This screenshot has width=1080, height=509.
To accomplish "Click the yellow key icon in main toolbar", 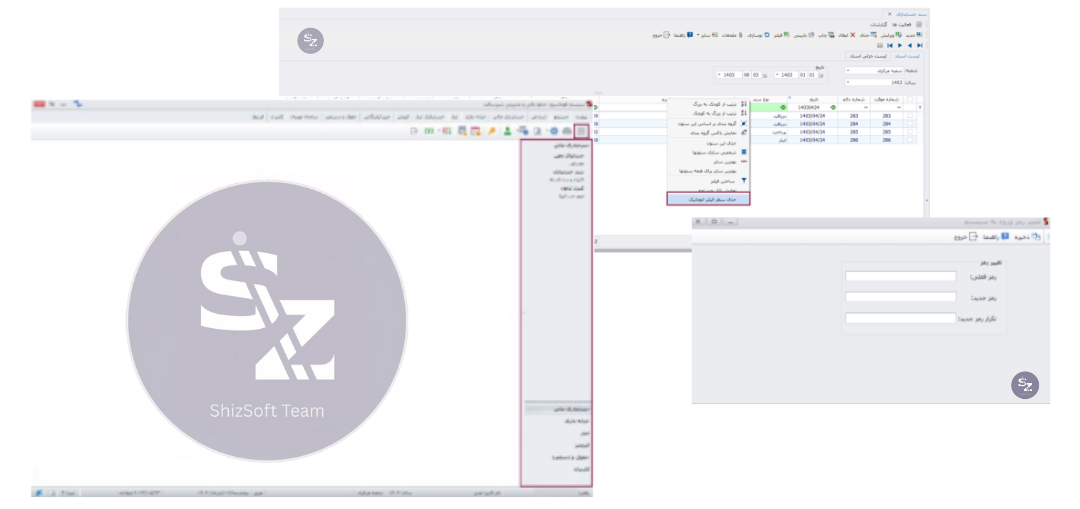I will point(492,131).
